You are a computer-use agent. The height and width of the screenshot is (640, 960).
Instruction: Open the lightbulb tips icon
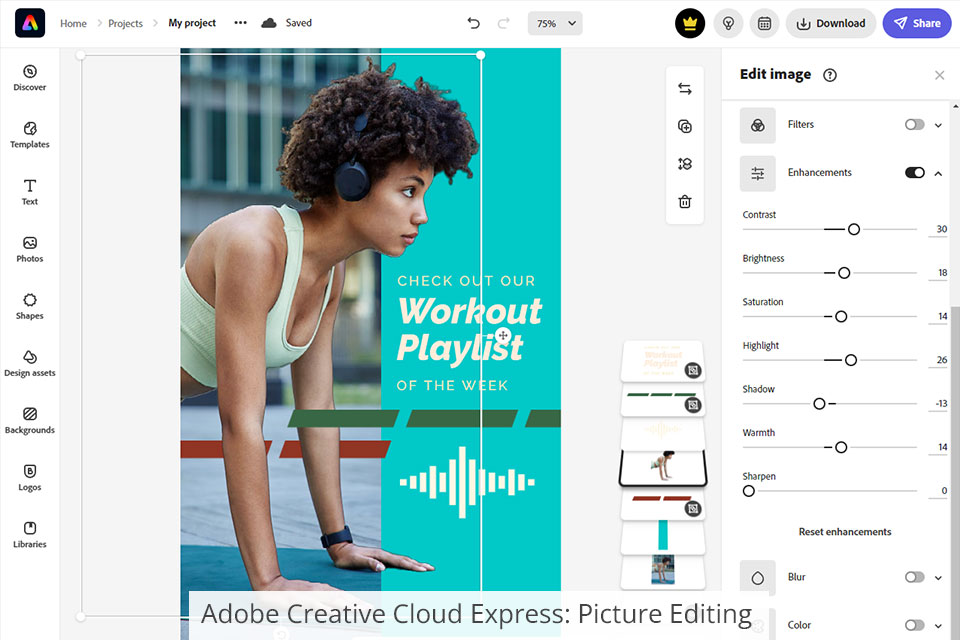pos(728,23)
